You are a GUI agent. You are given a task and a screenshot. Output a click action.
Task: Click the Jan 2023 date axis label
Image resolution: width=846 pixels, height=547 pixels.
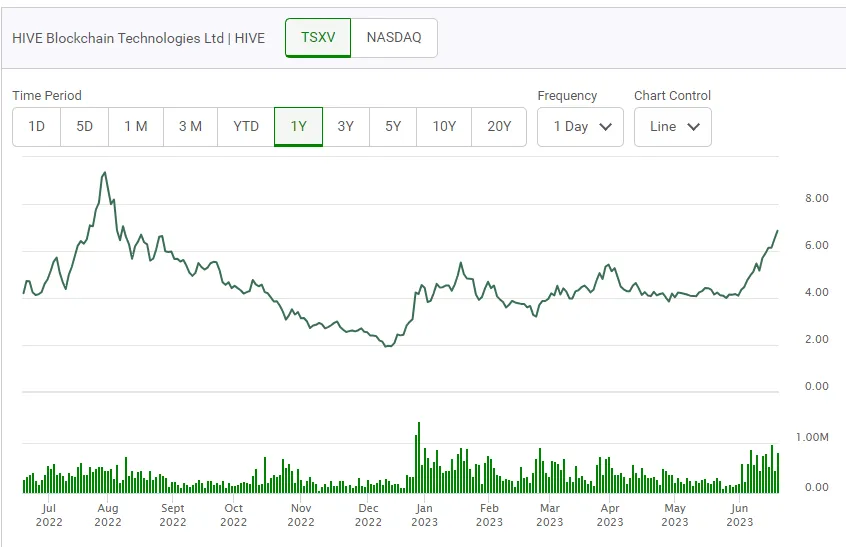[425, 515]
